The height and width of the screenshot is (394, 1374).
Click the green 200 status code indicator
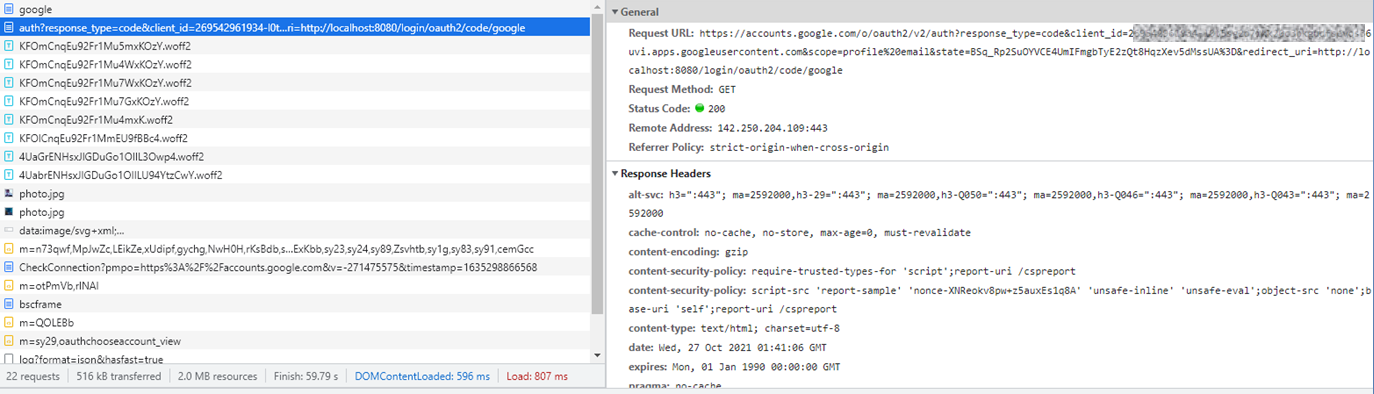coord(700,109)
